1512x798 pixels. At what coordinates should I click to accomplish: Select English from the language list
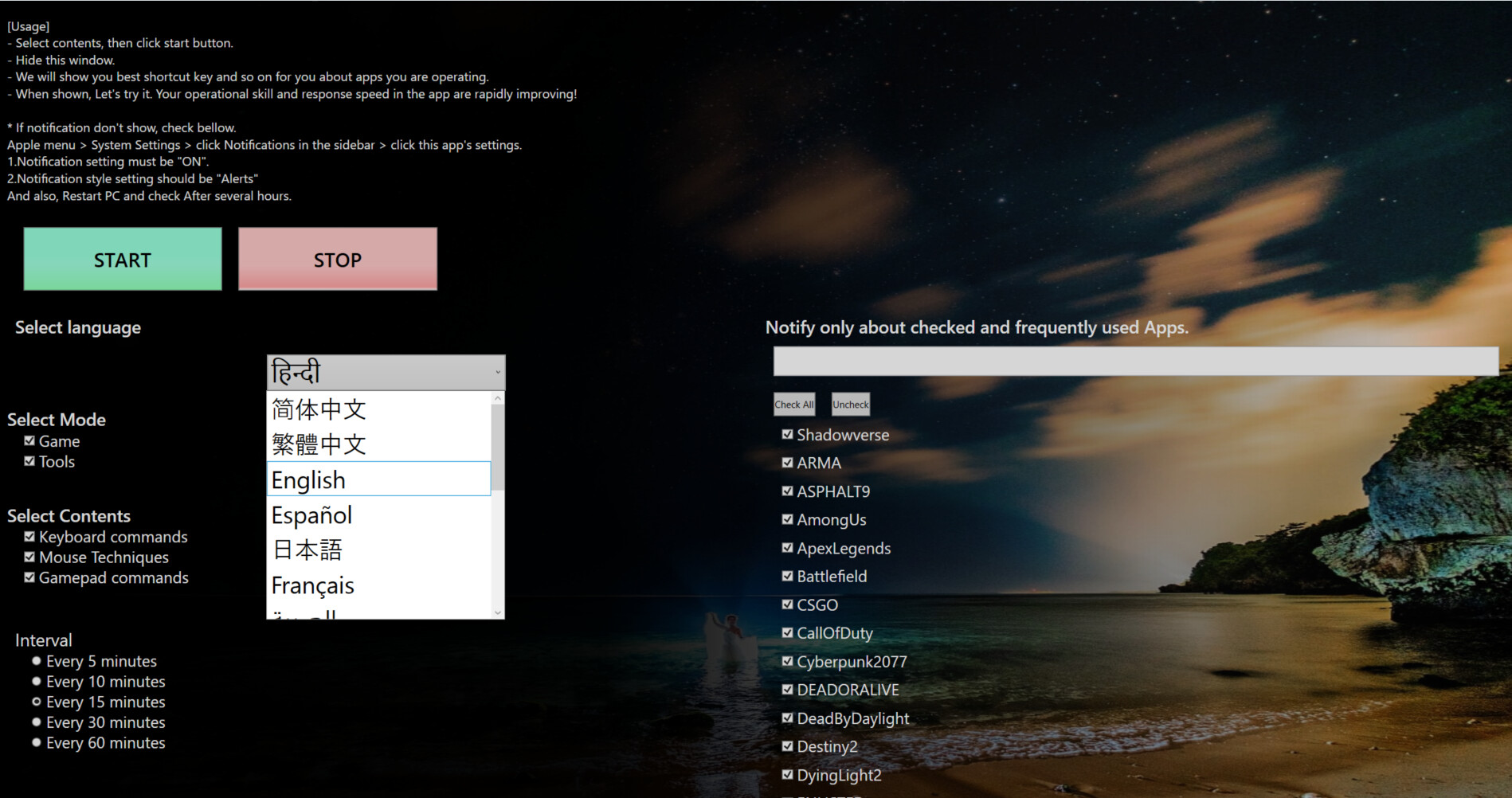point(307,479)
